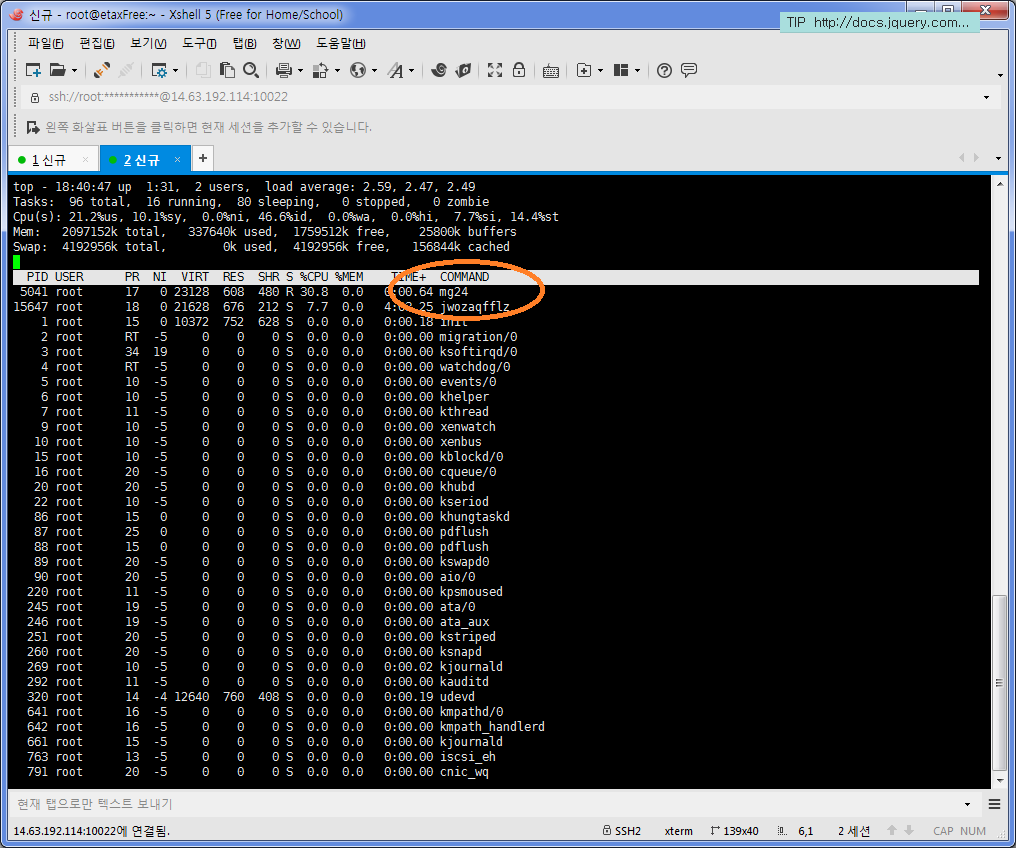Expand the layout arrangement dropdown arrow
This screenshot has height=848, width=1016.
(638, 71)
